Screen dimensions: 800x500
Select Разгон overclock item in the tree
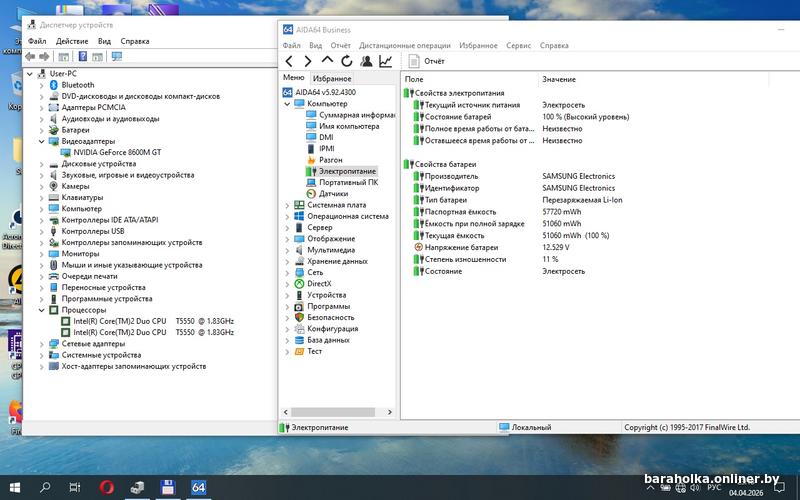tap(330, 160)
